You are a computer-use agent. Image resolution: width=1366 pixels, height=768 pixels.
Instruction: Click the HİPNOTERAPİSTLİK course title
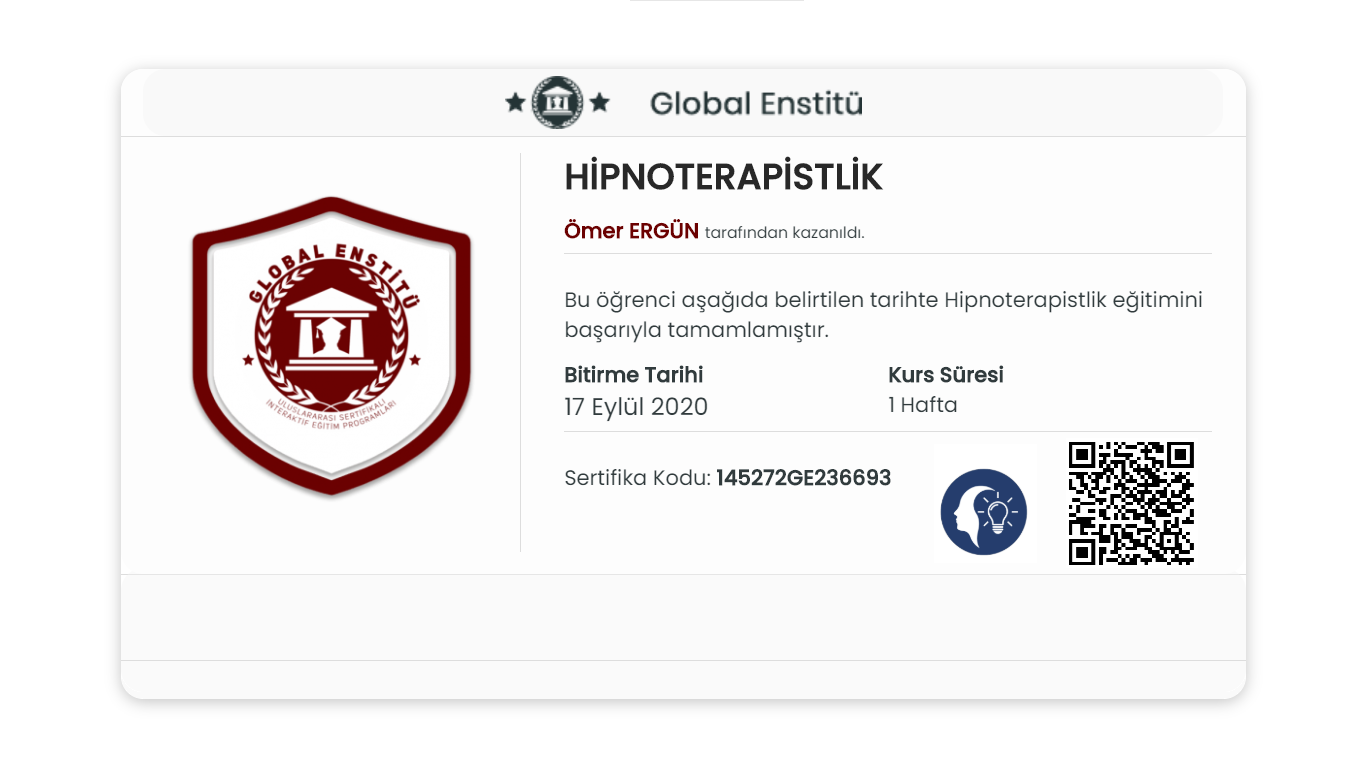coord(724,177)
